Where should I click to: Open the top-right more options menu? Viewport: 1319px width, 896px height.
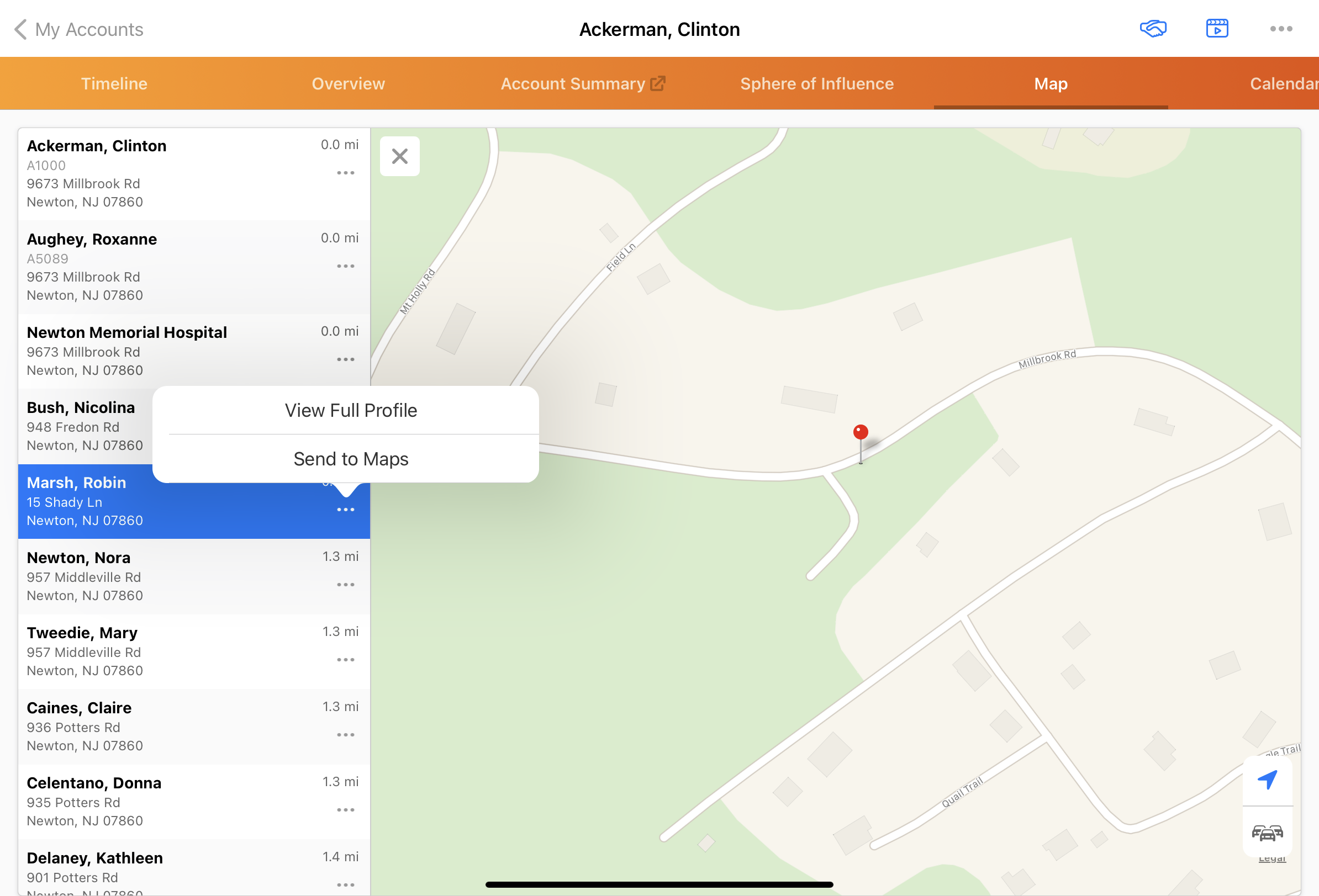point(1280,29)
